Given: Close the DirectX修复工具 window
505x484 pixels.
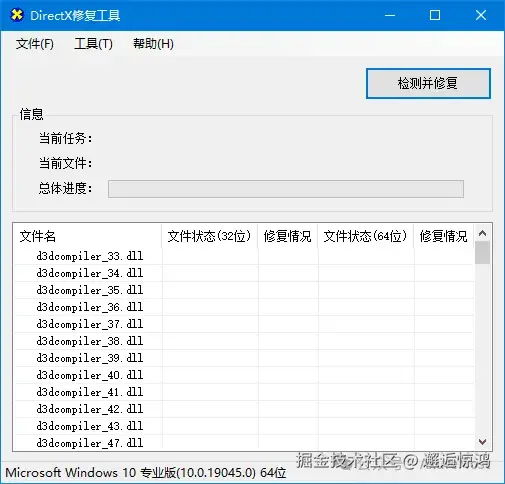Looking at the screenshot, I should pyautogui.click(x=481, y=15).
